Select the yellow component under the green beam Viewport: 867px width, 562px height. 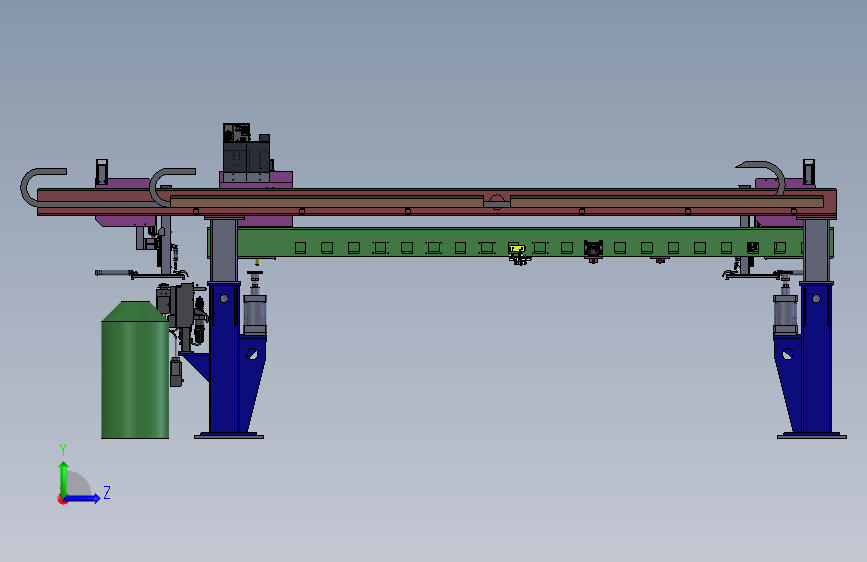tap(517, 249)
